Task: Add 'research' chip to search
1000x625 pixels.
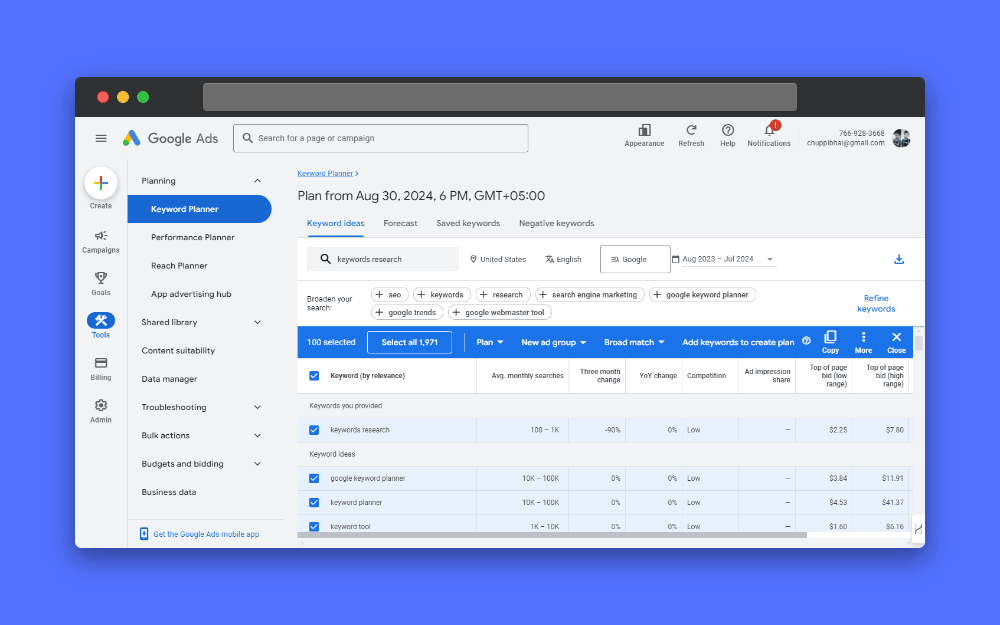Action: (x=503, y=295)
